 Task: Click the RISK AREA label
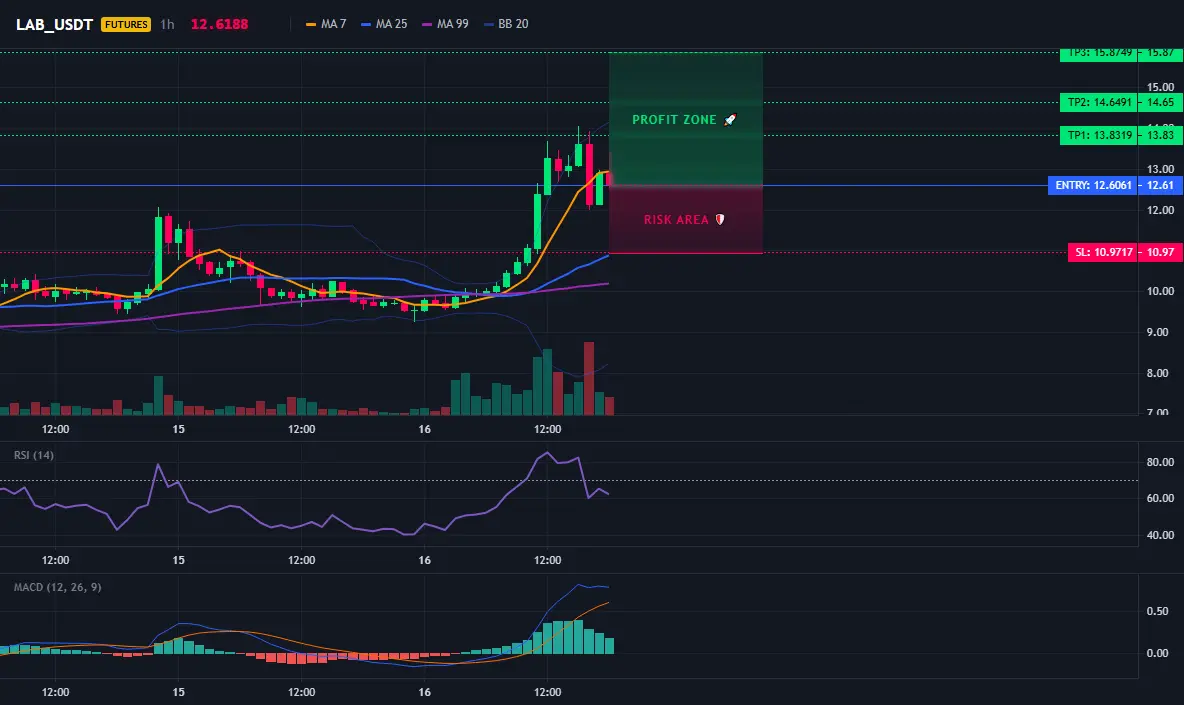click(x=684, y=220)
